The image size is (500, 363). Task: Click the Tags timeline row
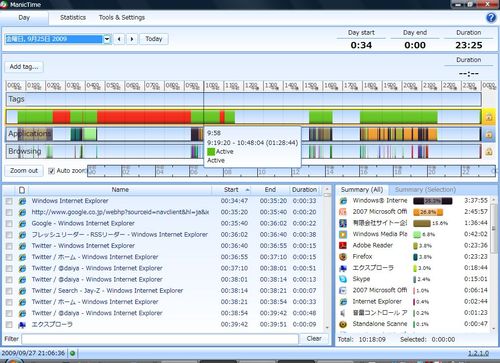[244, 99]
